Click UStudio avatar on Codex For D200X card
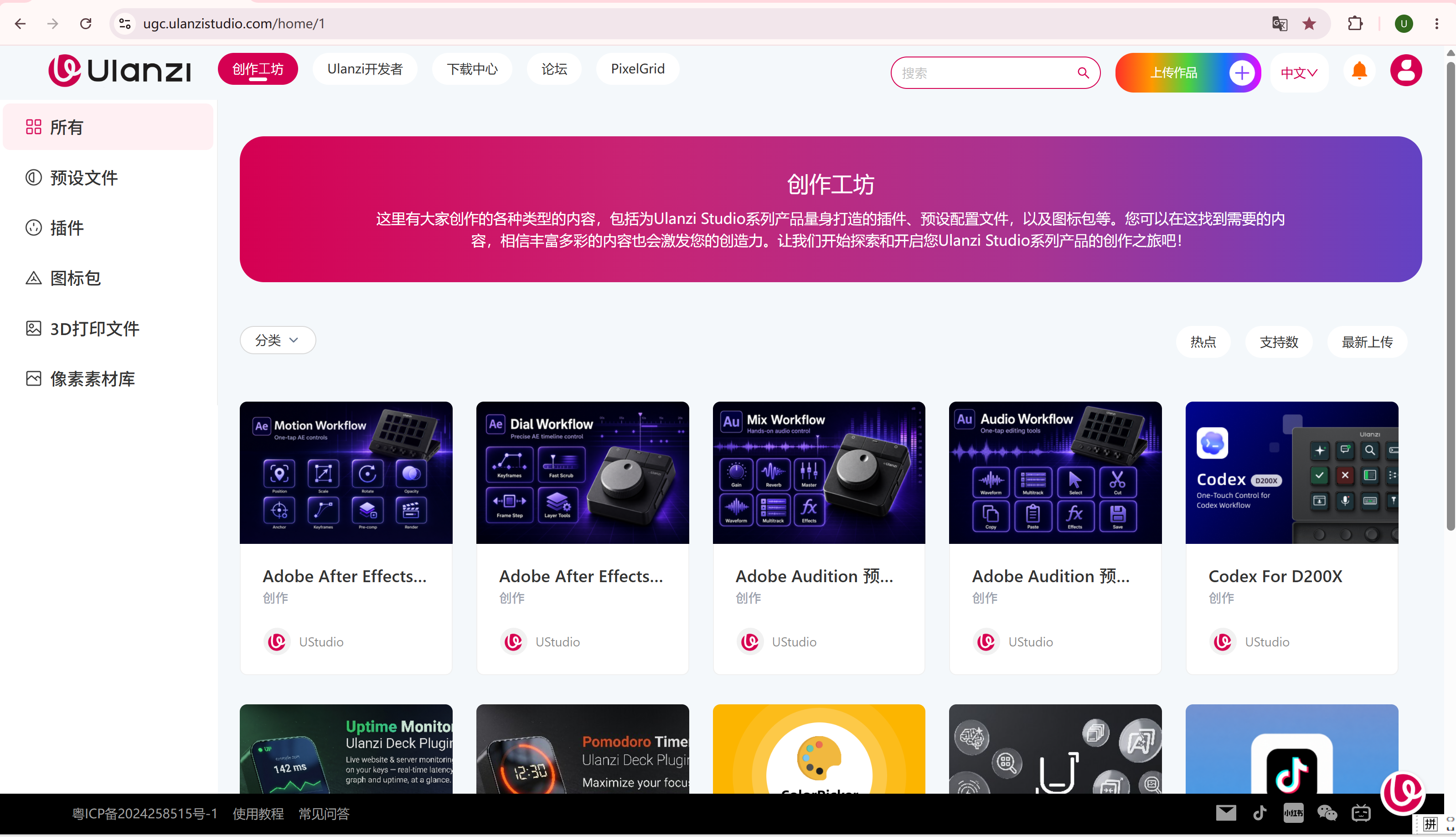The height and width of the screenshot is (837, 1456). 1223,641
